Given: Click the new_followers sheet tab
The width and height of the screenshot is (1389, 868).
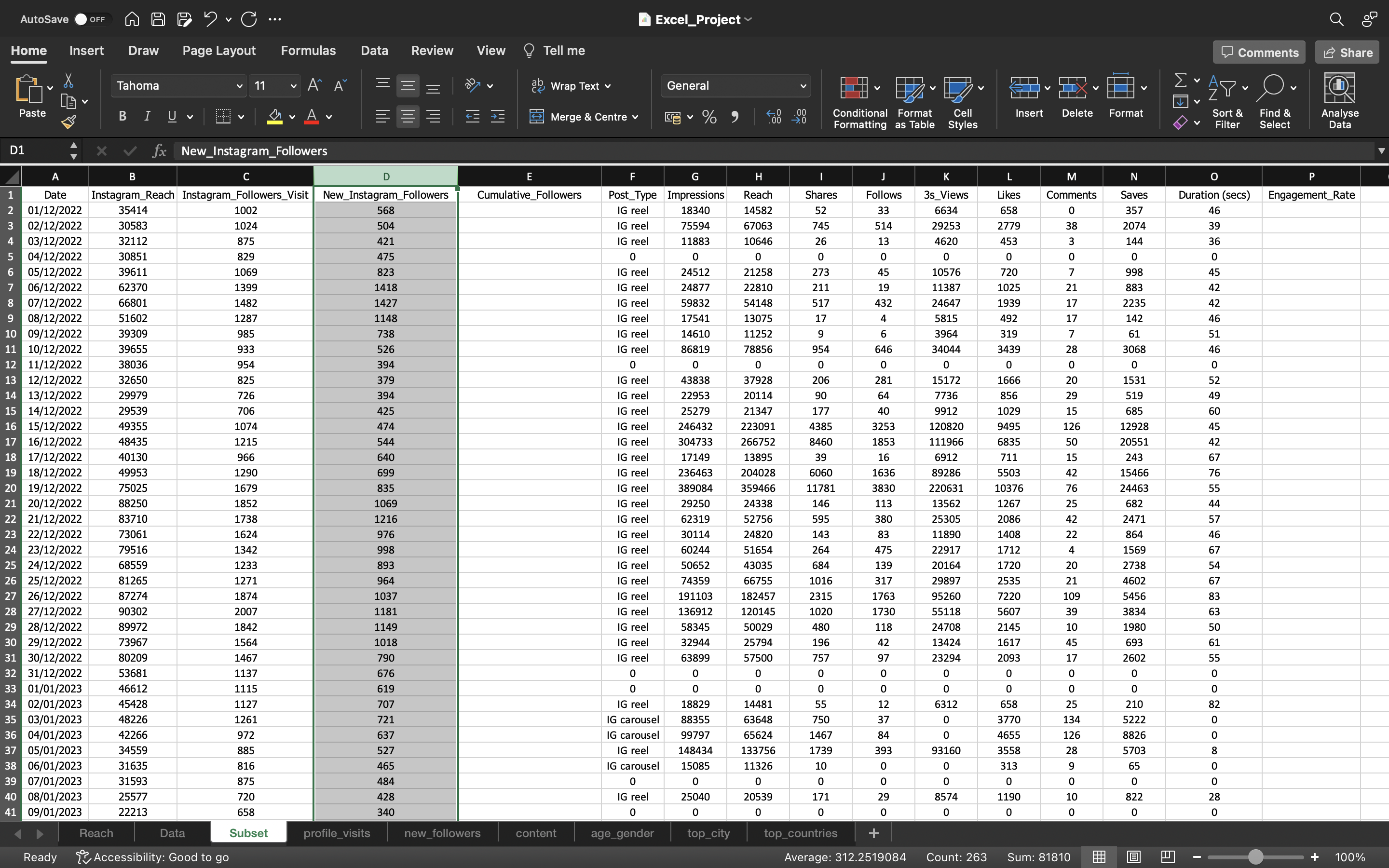Looking at the screenshot, I should click(x=442, y=833).
